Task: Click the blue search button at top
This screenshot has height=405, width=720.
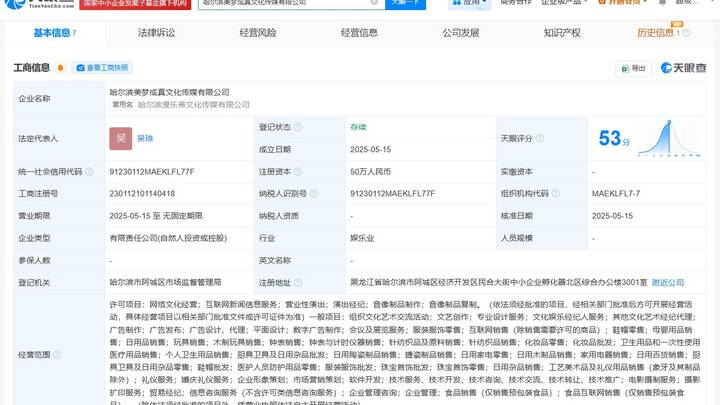Action: [405, 3]
